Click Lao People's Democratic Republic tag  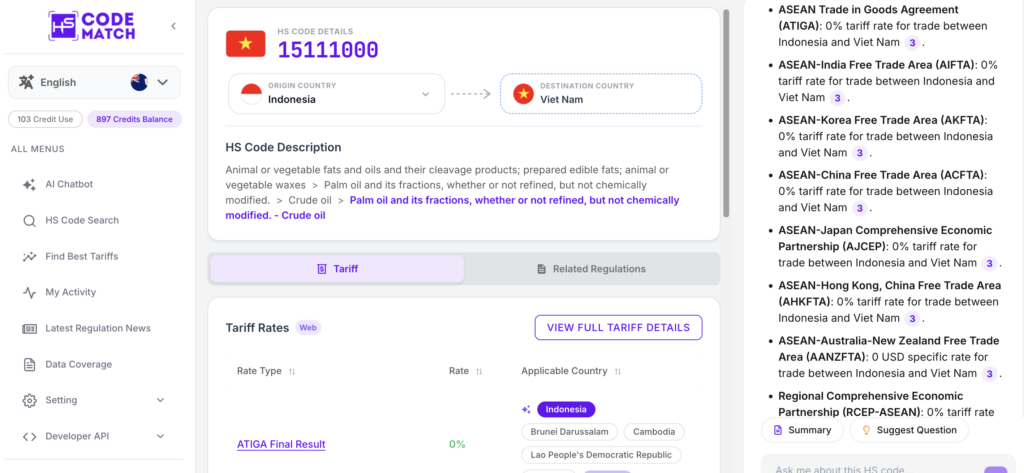click(x=601, y=455)
